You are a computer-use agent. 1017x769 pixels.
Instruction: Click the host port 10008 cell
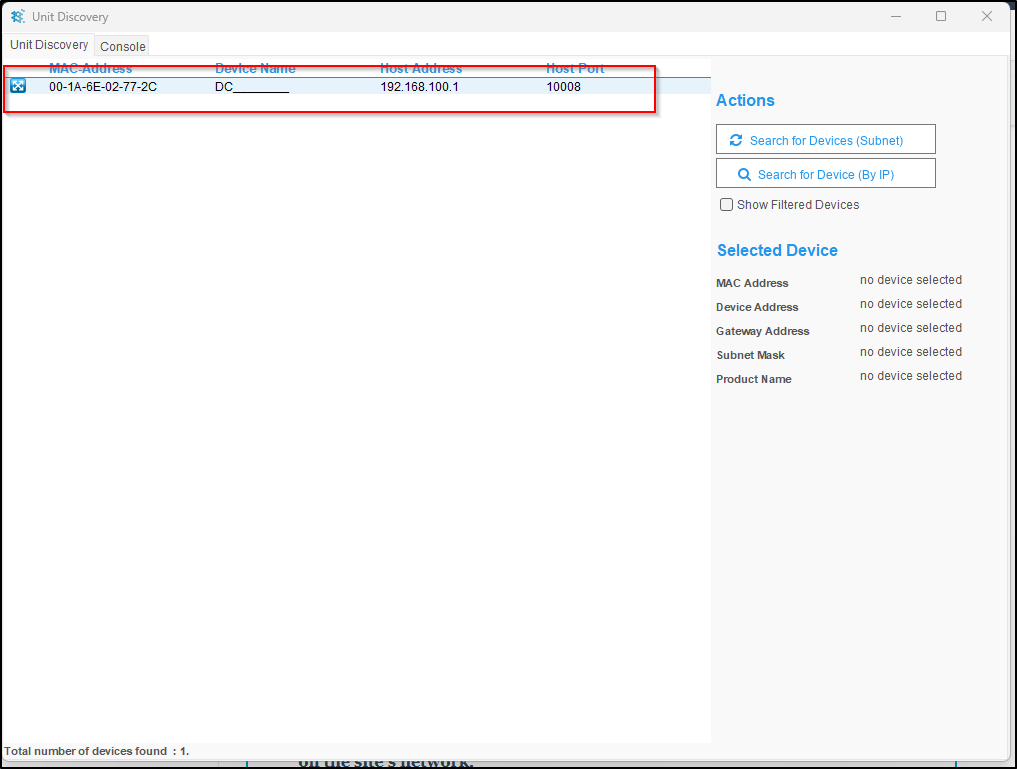click(563, 87)
